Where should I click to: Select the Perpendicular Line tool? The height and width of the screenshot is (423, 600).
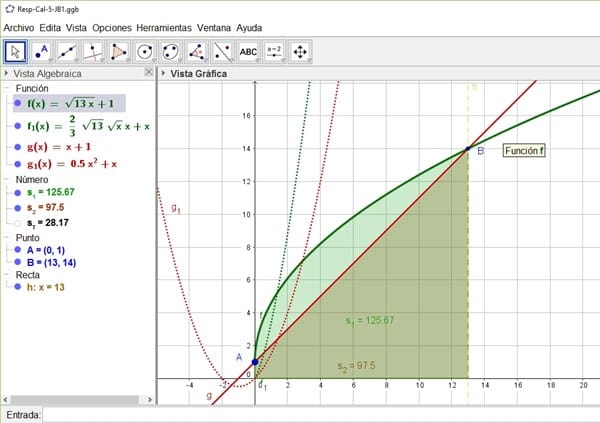[94, 50]
